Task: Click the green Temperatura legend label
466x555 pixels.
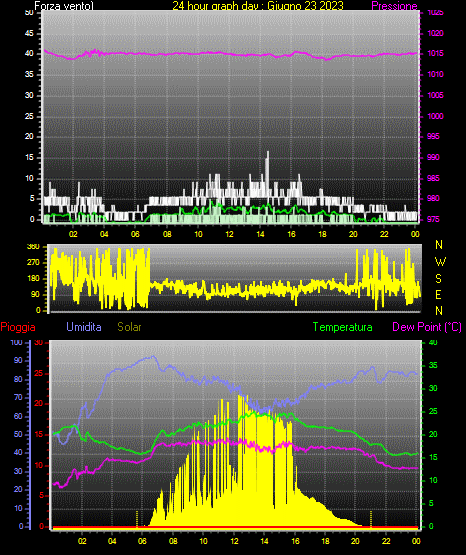Action: (x=343, y=327)
